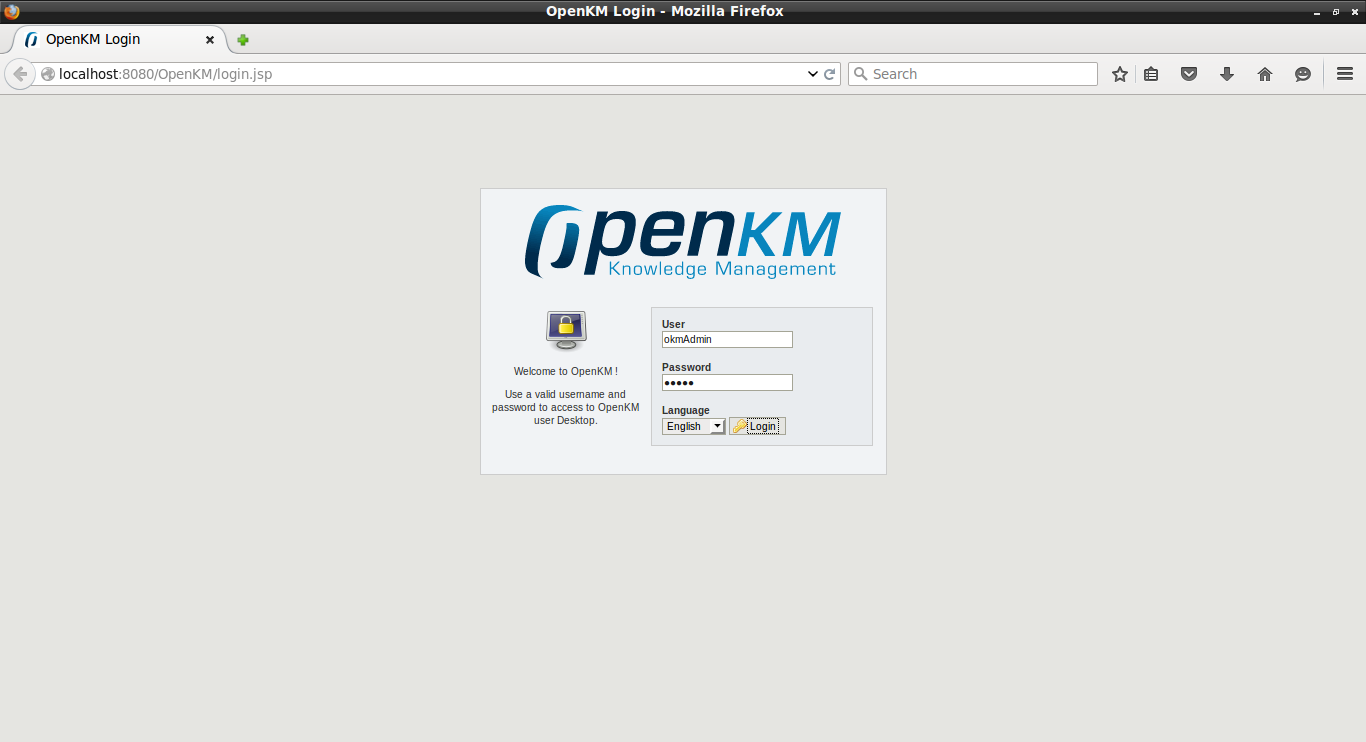
Task: Close the OpenKM Login tab
Action: 210,40
